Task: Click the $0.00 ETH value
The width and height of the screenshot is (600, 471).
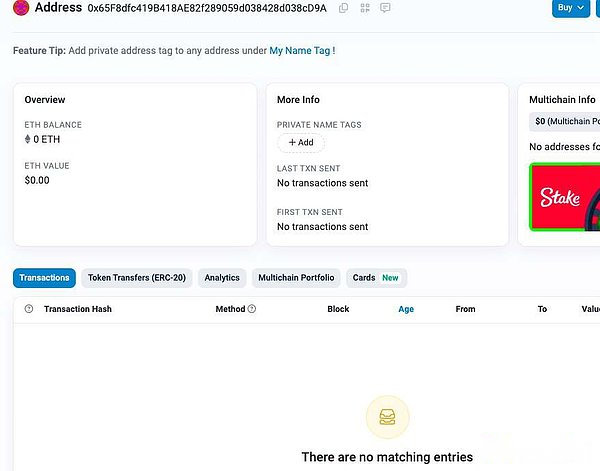Action: click(x=37, y=180)
